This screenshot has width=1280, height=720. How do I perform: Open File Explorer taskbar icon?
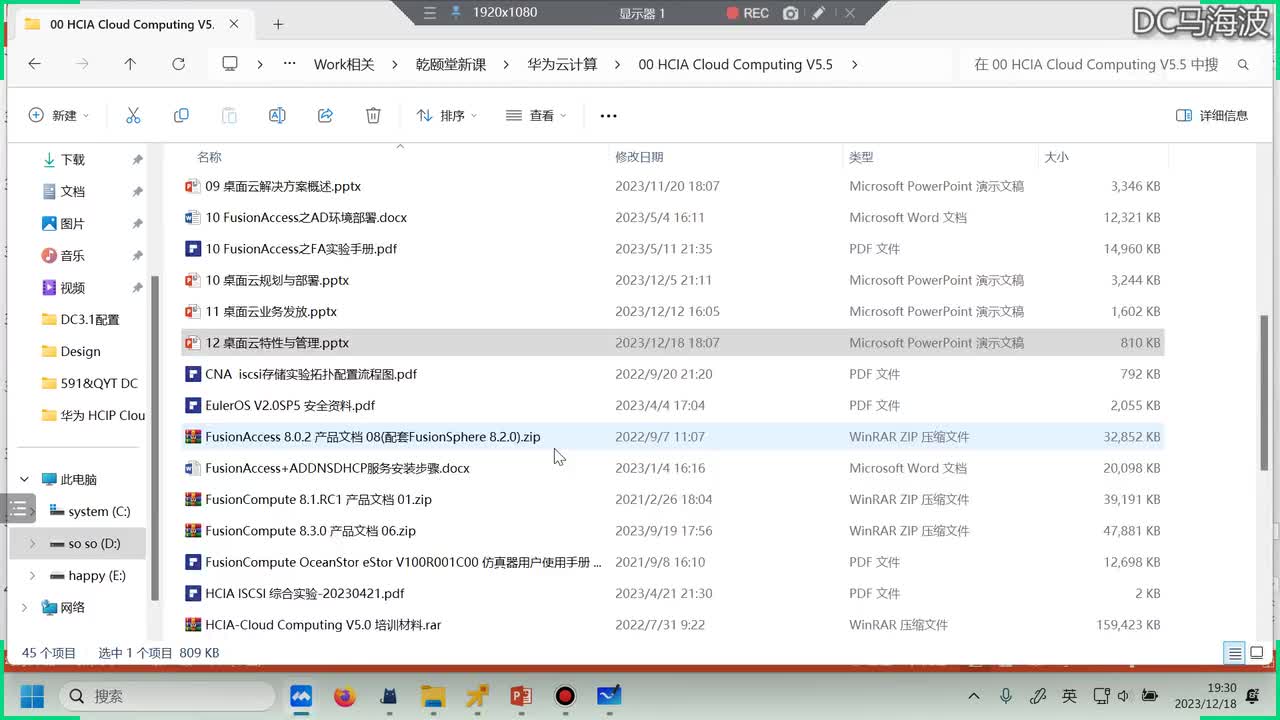pyautogui.click(x=433, y=696)
